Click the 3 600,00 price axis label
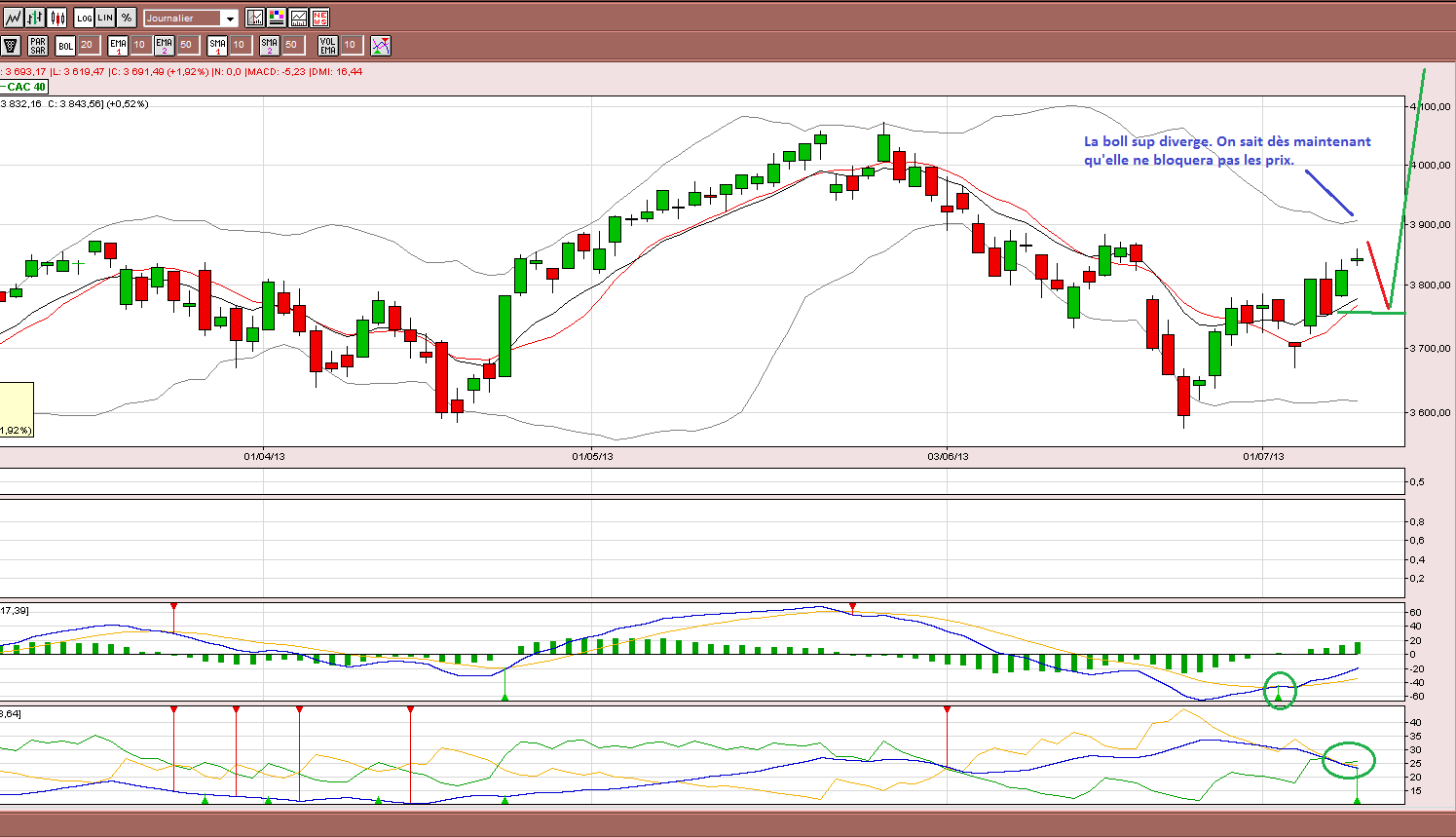This screenshot has width=1456, height=837. tap(1430, 413)
